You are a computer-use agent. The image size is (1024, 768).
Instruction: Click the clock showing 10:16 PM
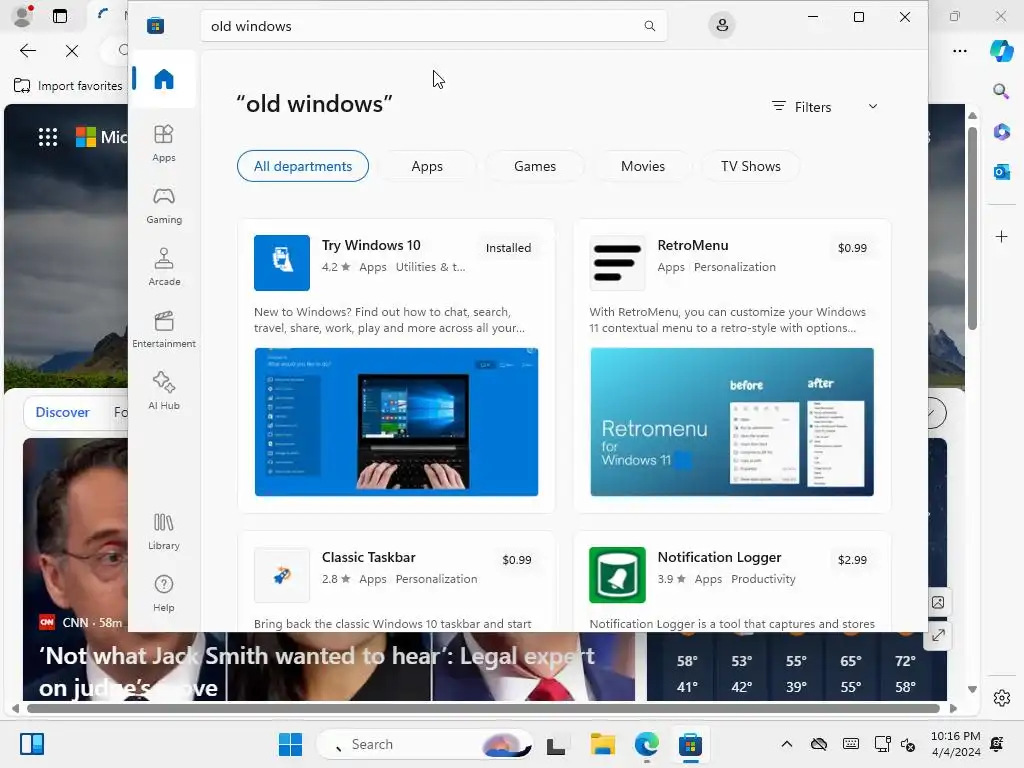point(955,736)
